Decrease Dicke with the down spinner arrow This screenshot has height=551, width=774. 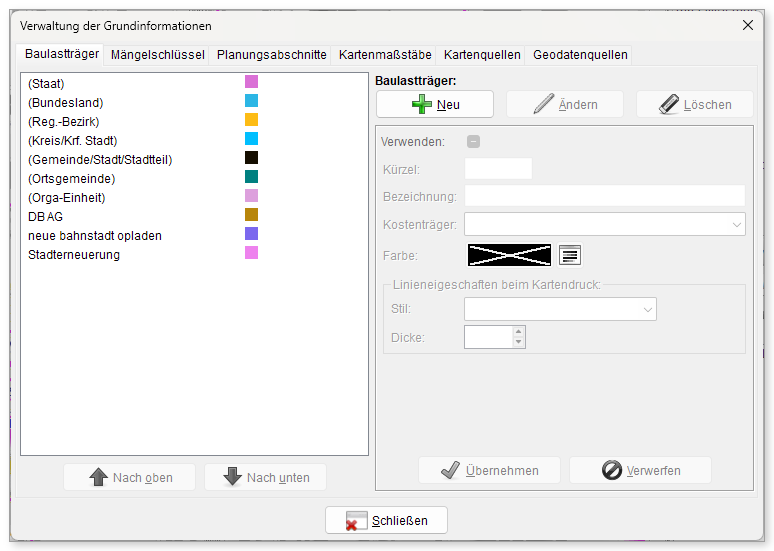(518, 342)
